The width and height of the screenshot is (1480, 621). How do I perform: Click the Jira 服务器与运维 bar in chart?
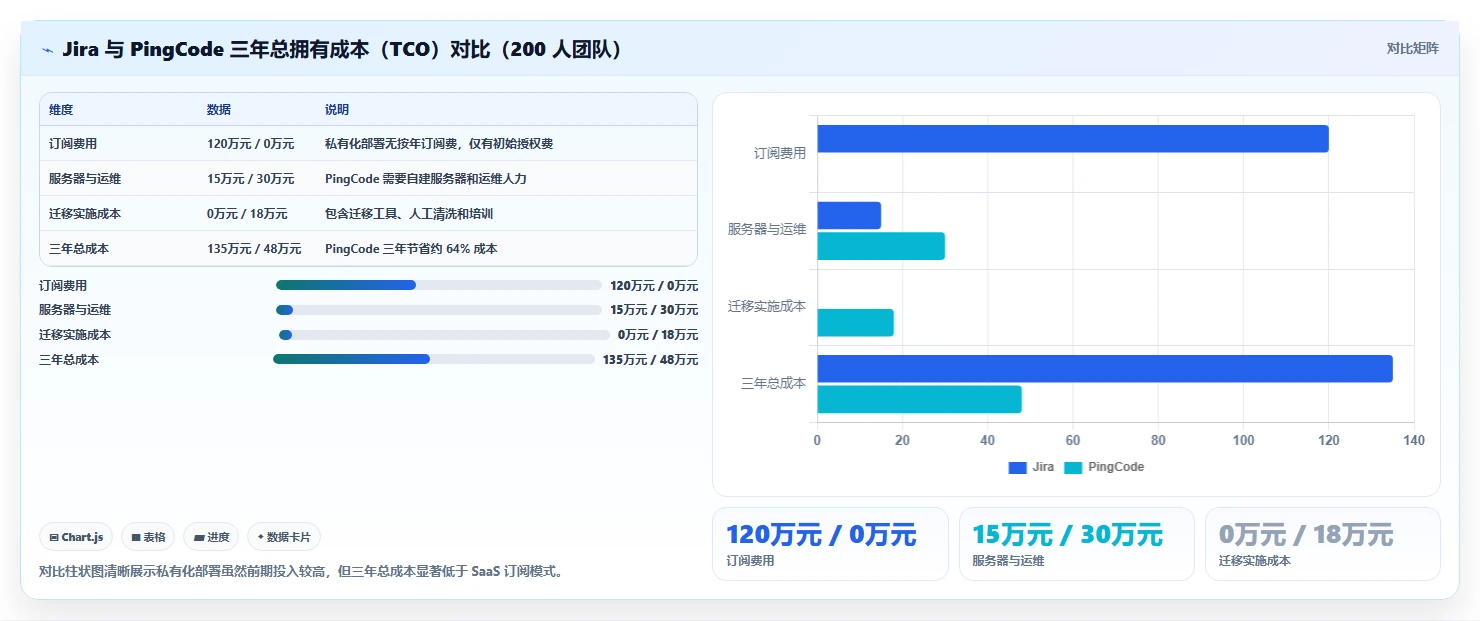click(x=849, y=215)
